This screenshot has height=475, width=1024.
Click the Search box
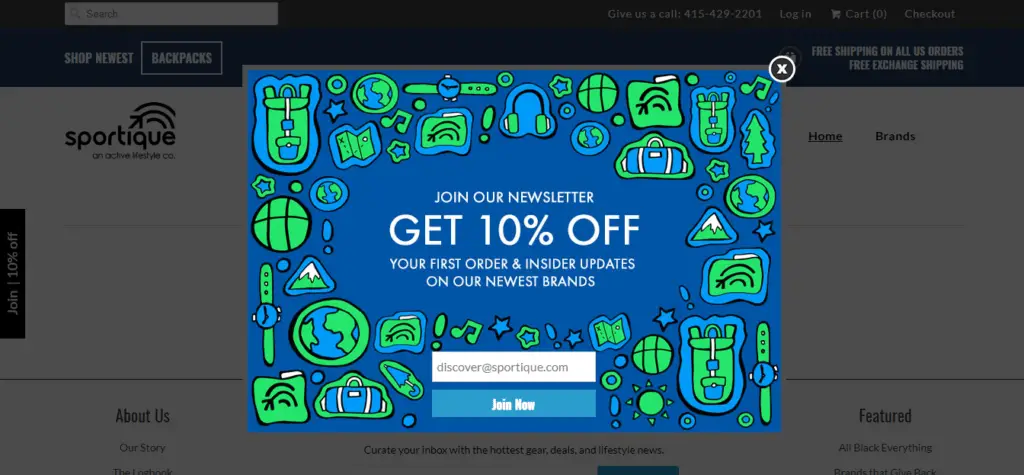(x=171, y=14)
